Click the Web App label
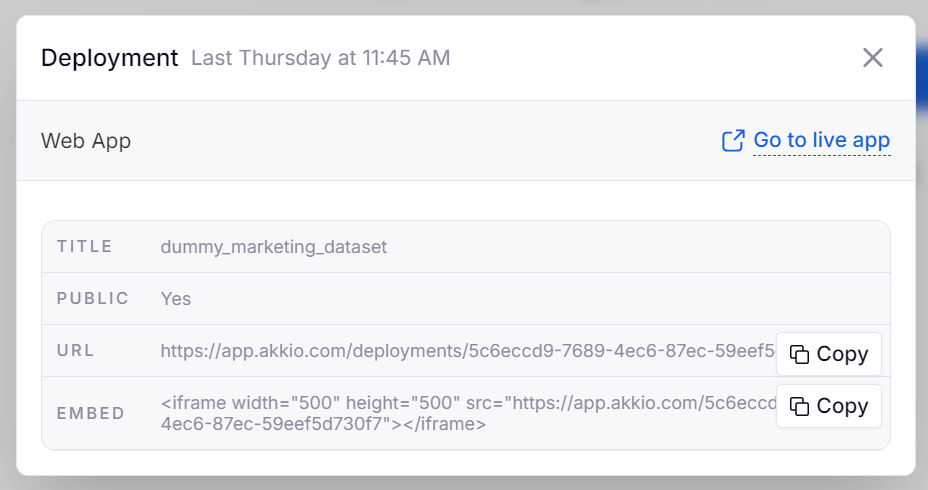This screenshot has width=928, height=490. (x=86, y=141)
